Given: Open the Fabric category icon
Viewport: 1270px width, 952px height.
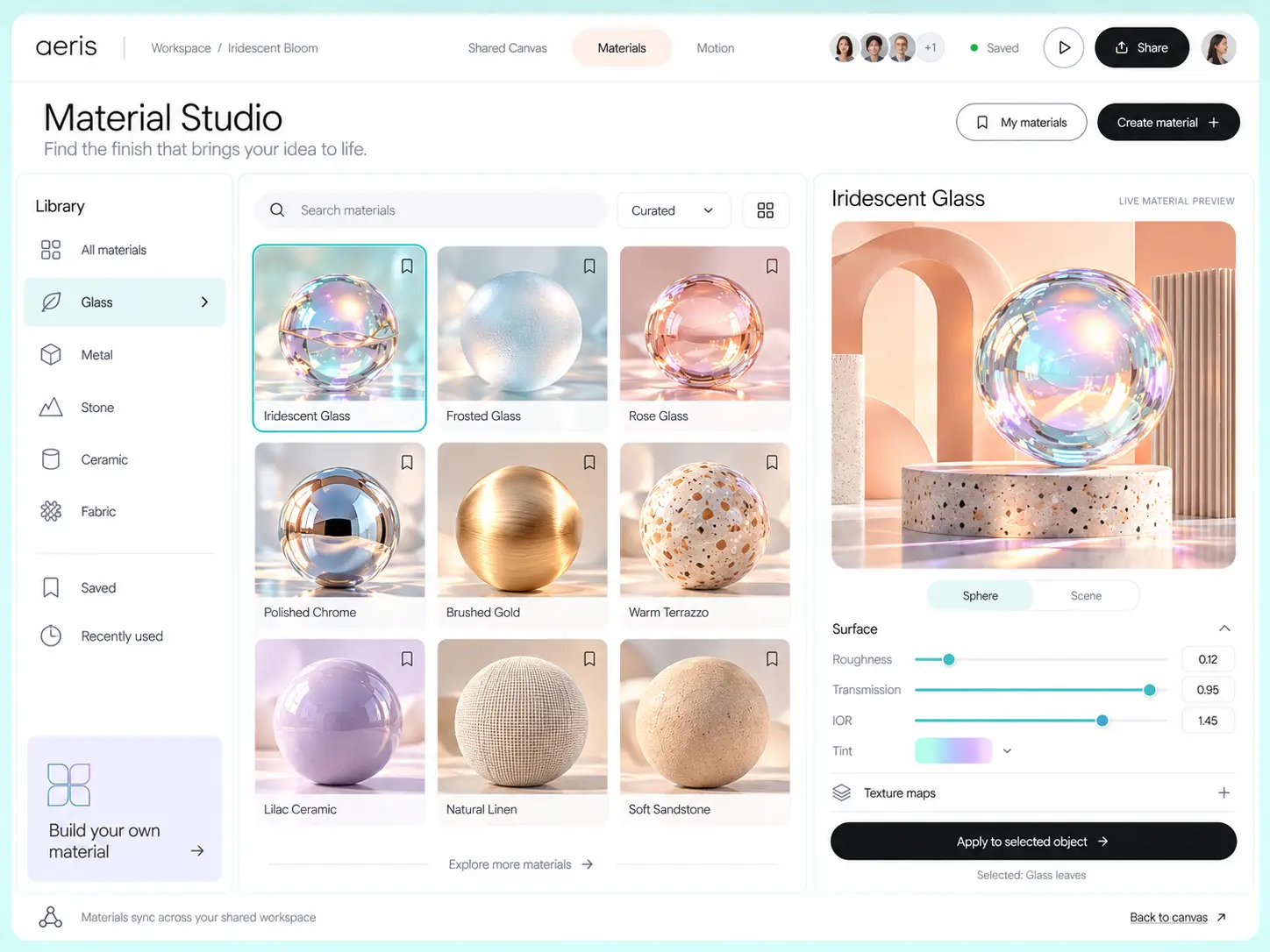Looking at the screenshot, I should coord(51,511).
